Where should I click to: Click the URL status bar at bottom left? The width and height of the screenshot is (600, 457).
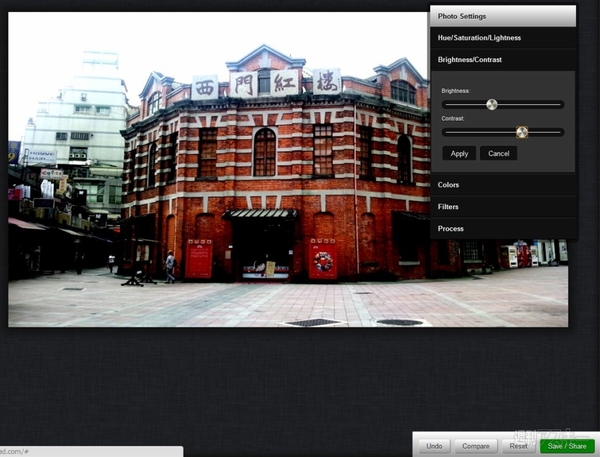click(90, 452)
